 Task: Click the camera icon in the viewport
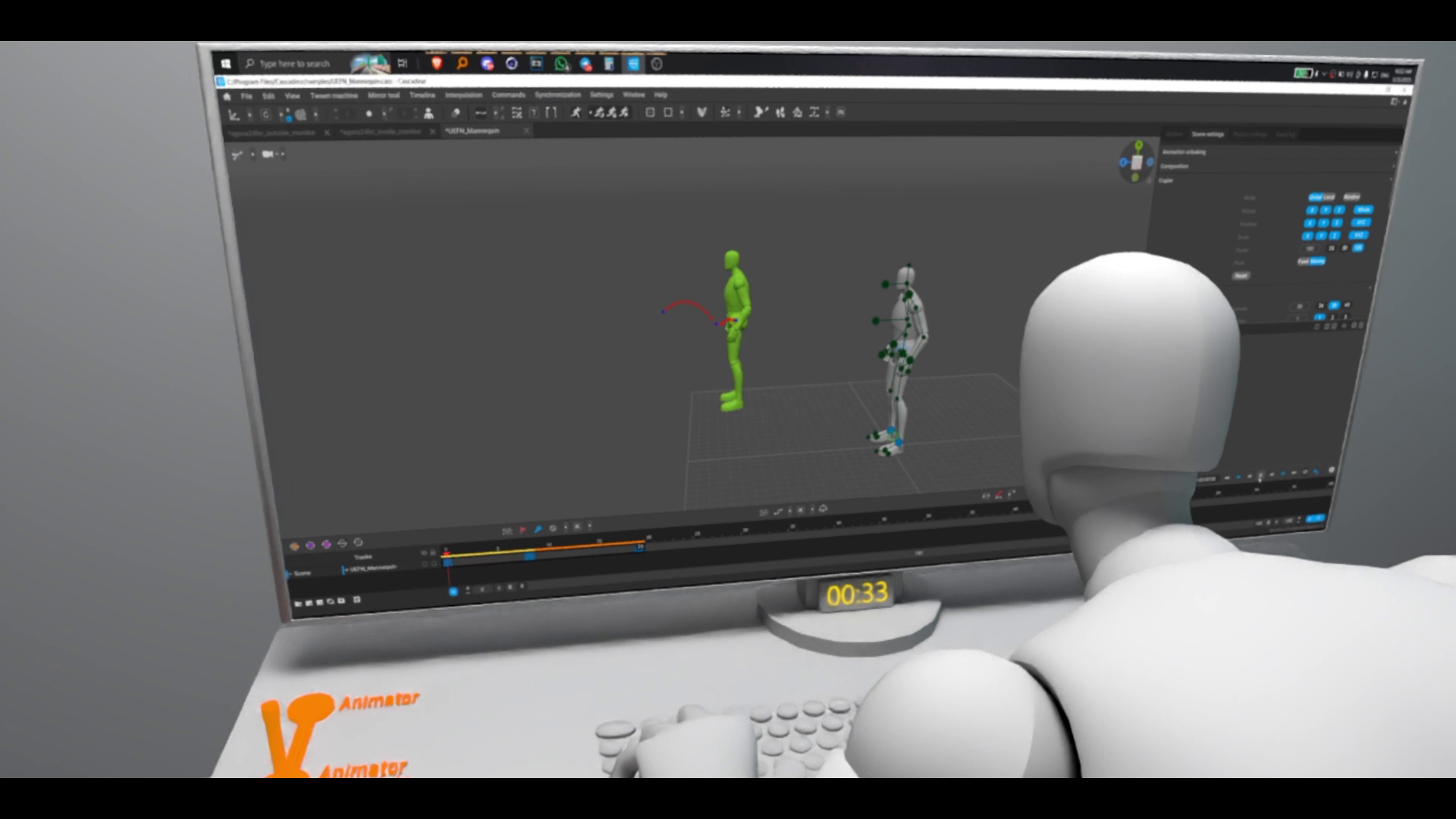[267, 154]
